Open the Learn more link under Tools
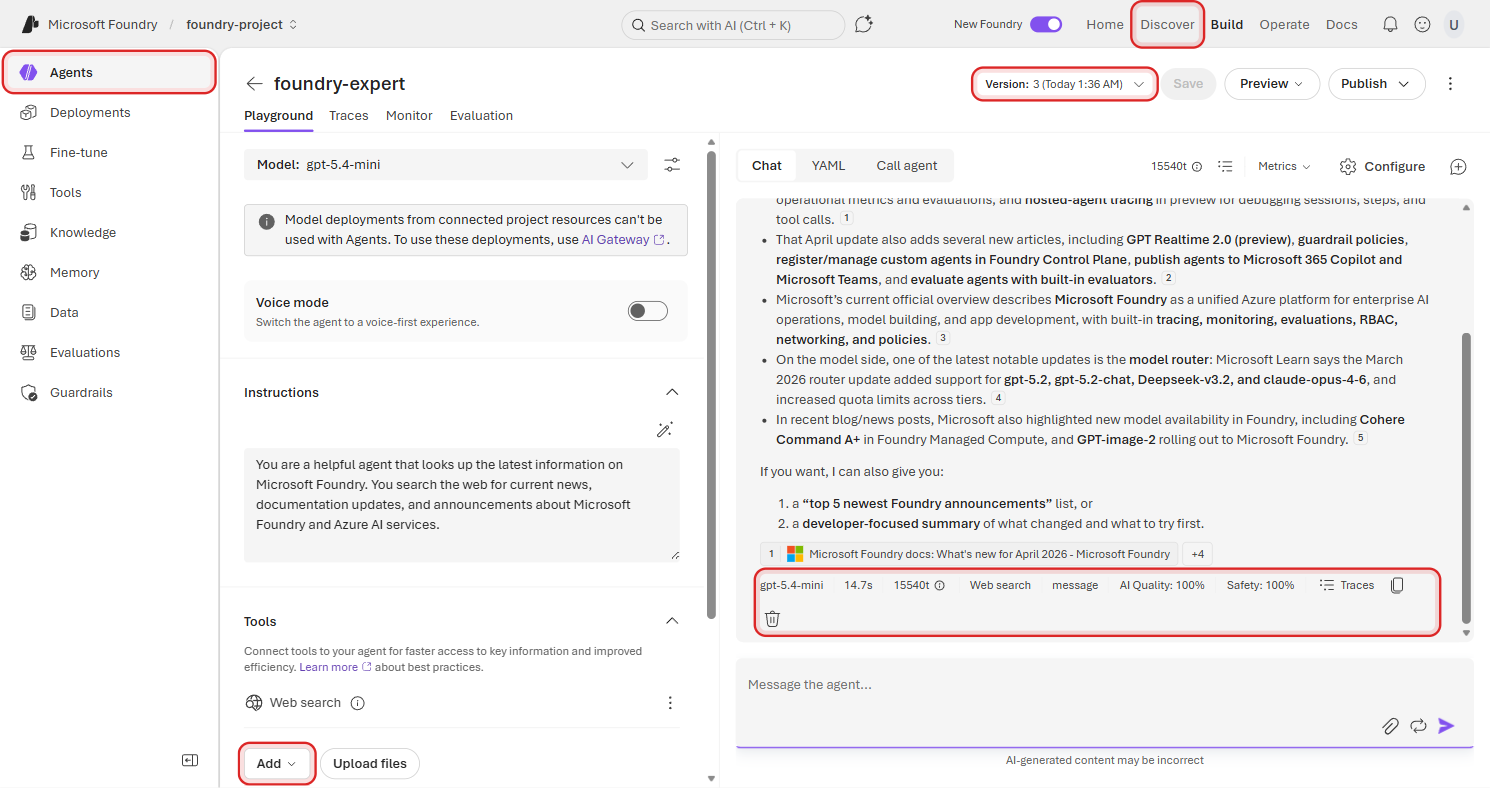The height and width of the screenshot is (788, 1490). point(335,667)
